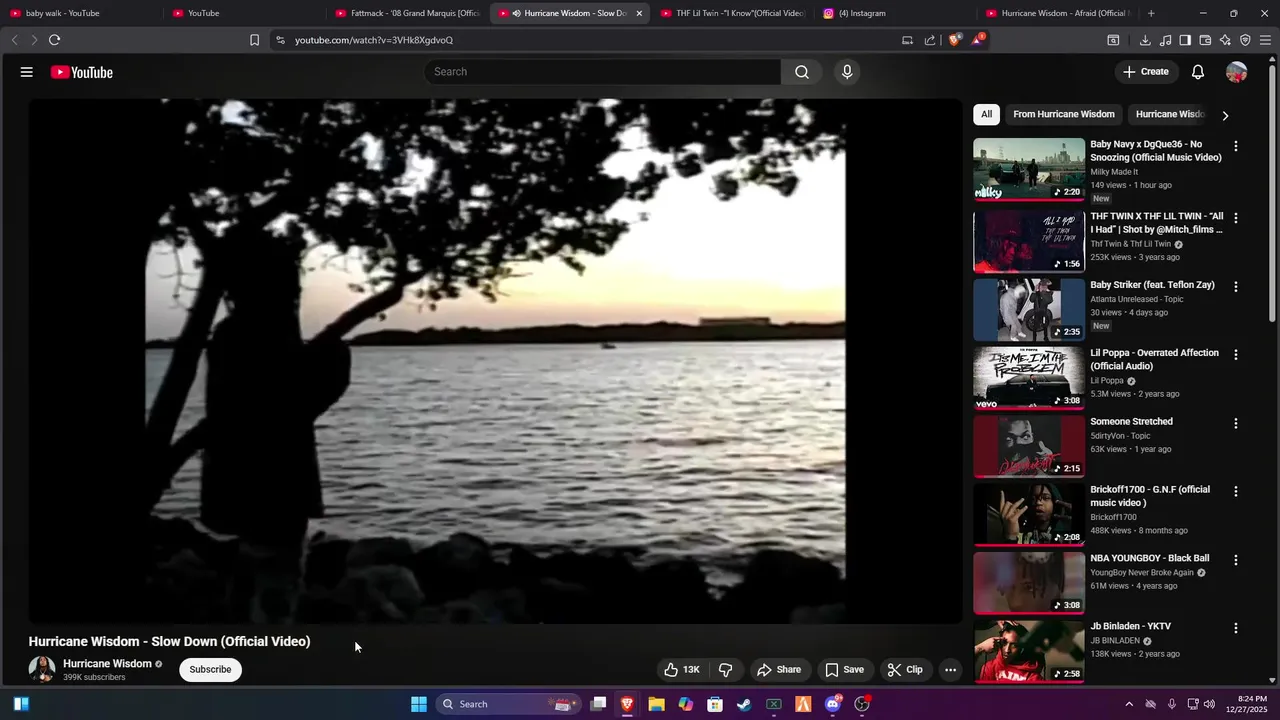
Task: Open Brave Shields lion icon
Action: click(954, 40)
